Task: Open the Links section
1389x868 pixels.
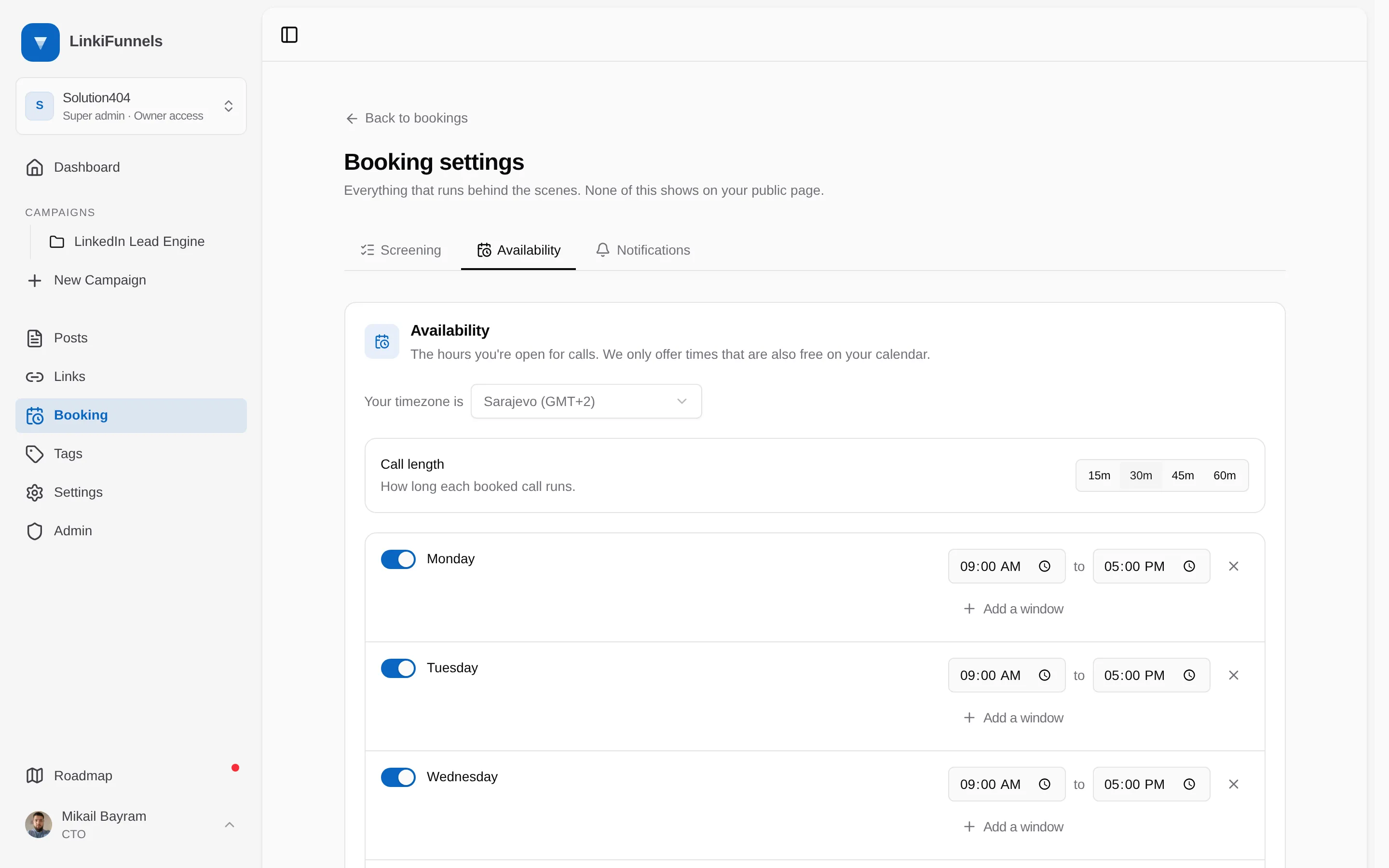Action: pyautogui.click(x=131, y=377)
